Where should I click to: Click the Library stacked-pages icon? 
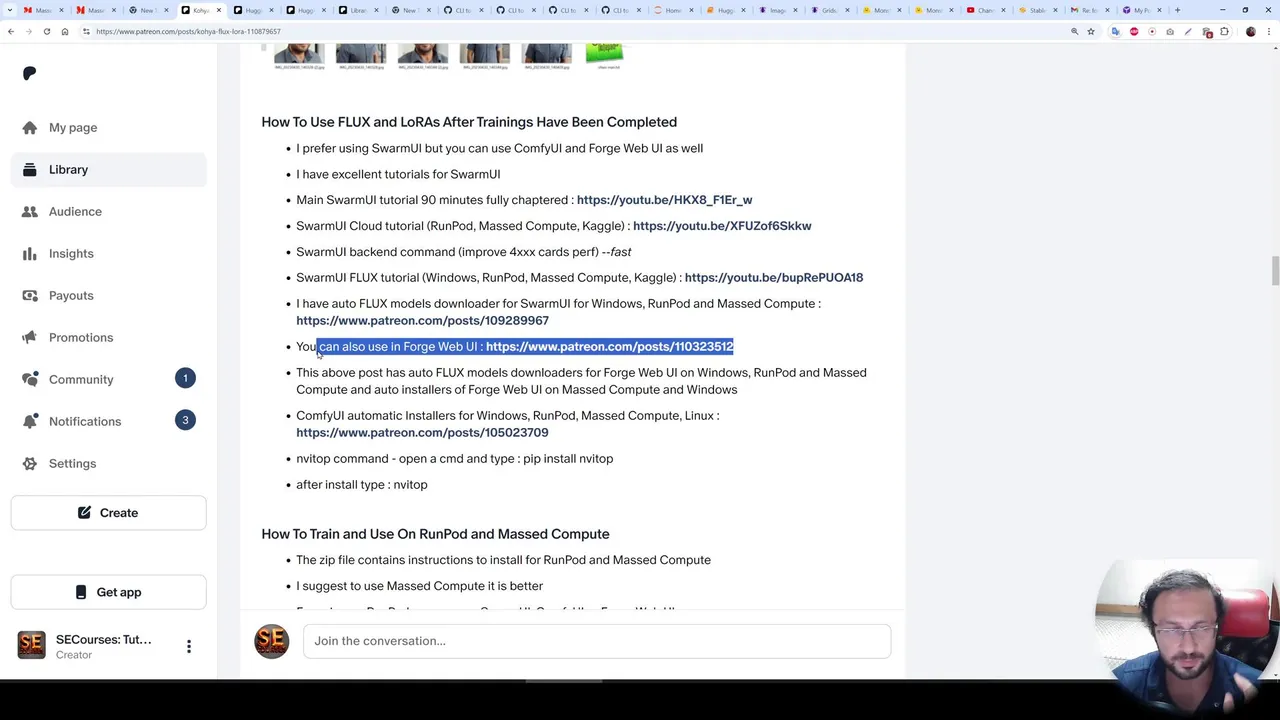(30, 170)
